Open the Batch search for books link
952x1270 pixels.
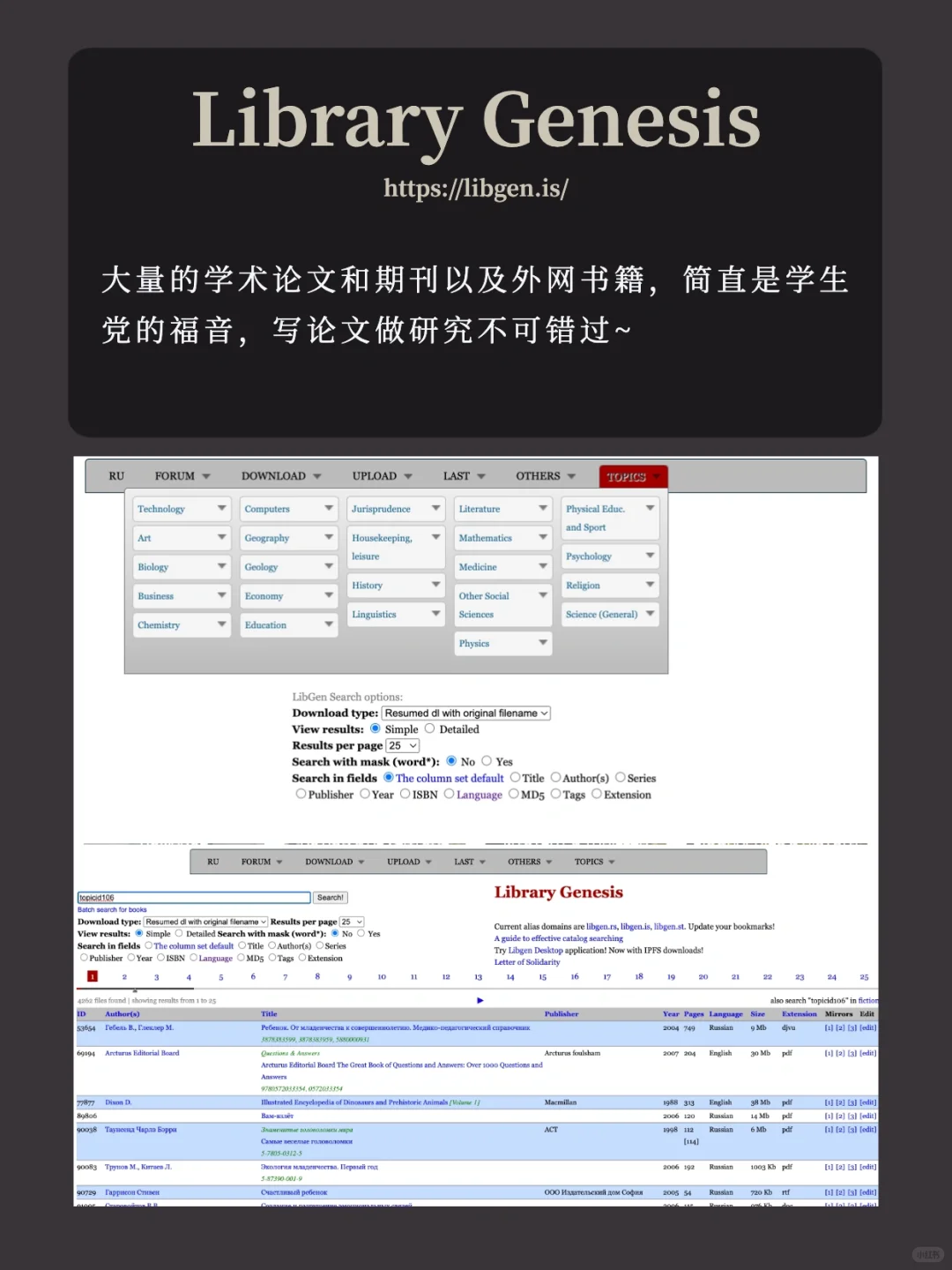coord(112,909)
